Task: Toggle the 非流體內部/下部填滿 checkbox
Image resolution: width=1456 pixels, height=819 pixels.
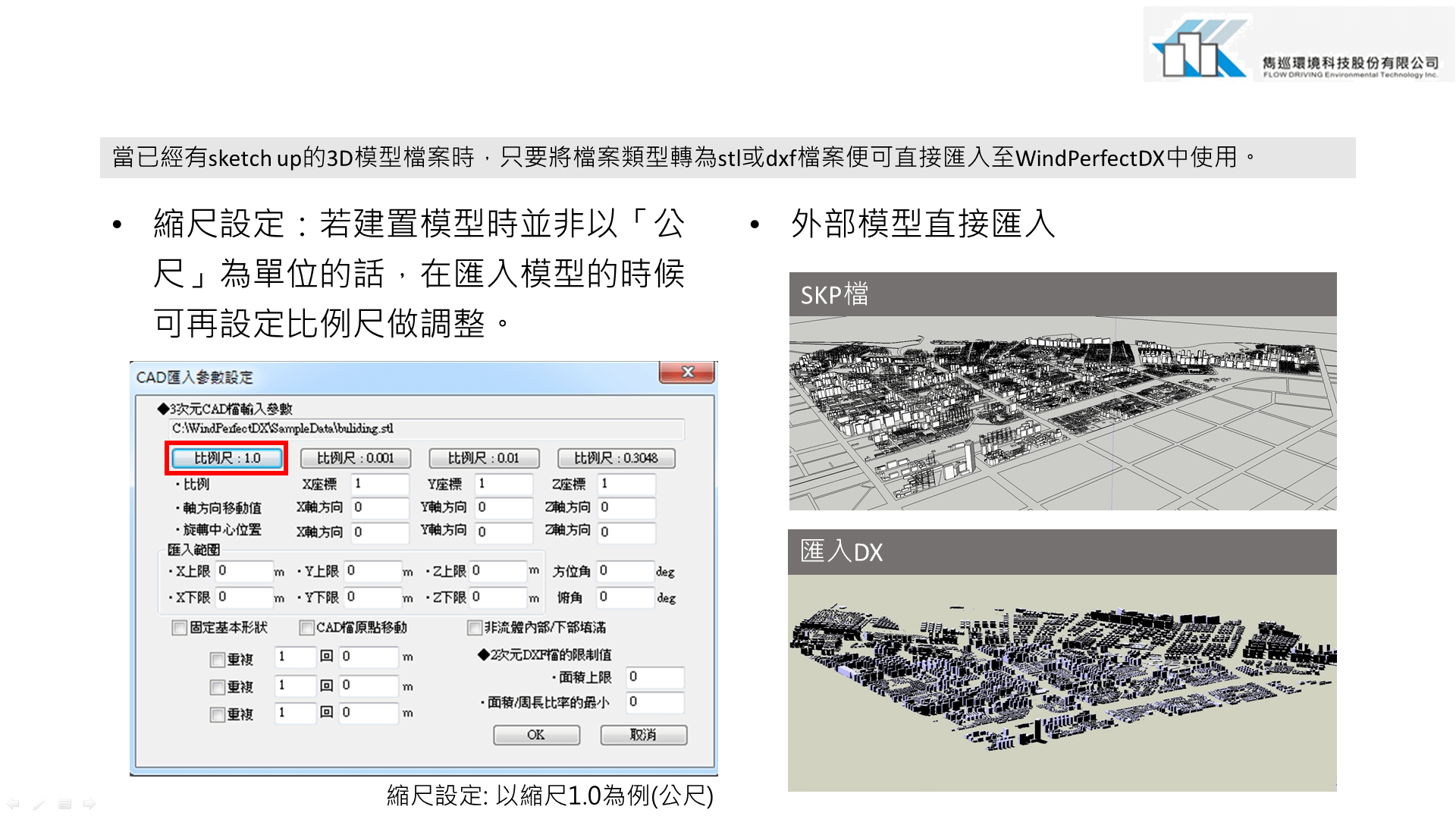Action: pos(475,628)
